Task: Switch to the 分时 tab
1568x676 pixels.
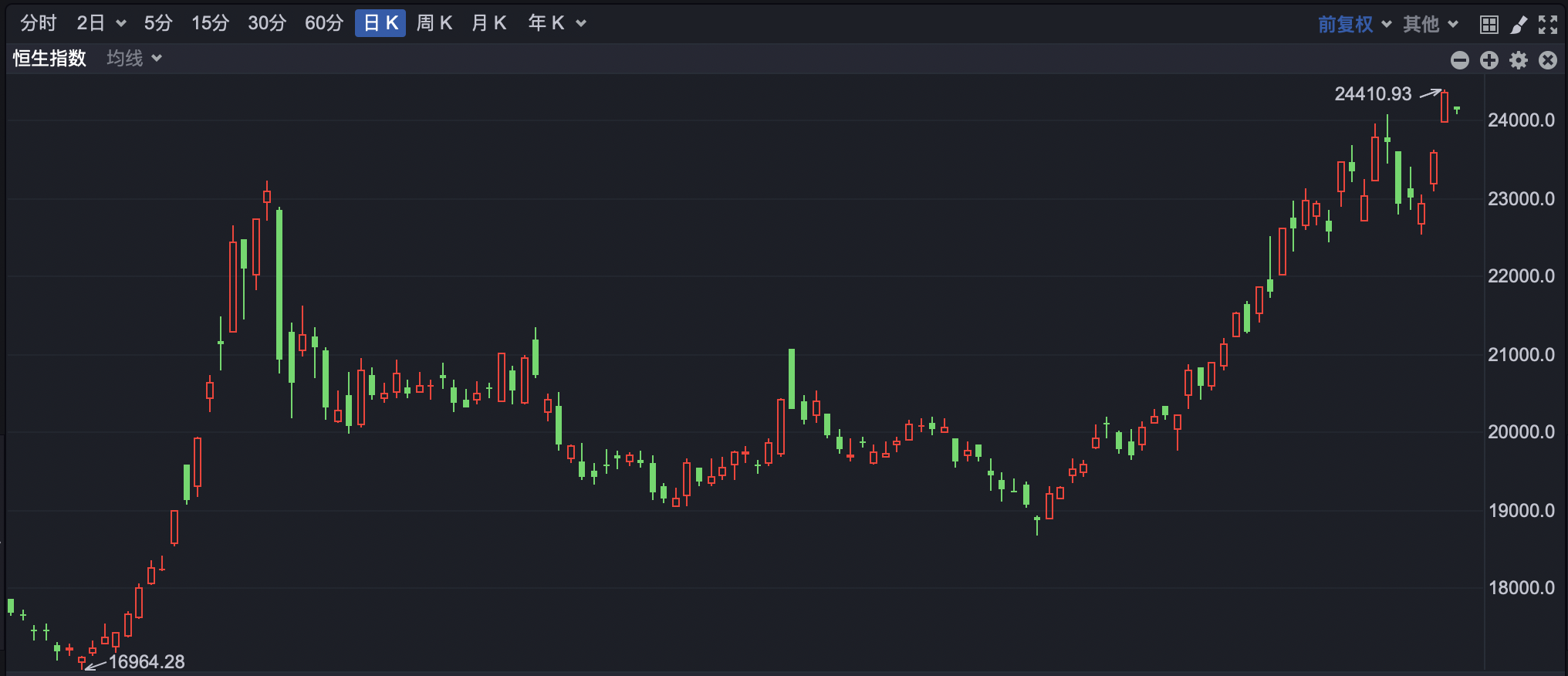Action: click(39, 23)
